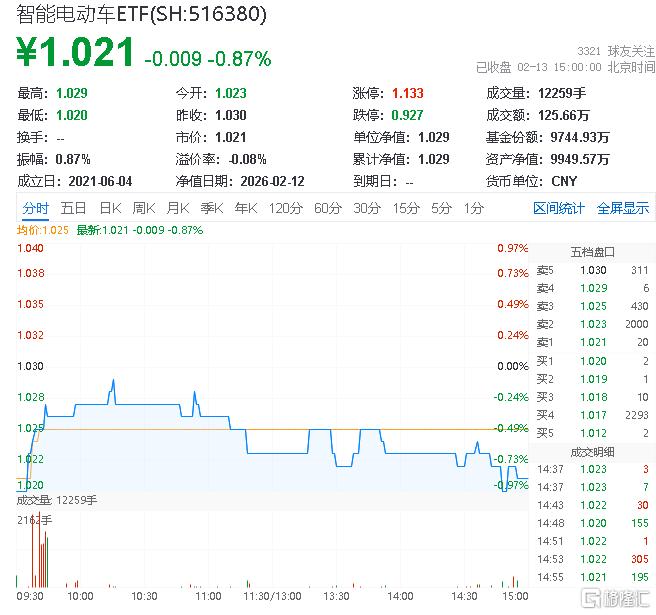Viewport: 656px width, 615px height.
Task: Open the 五日 chart tab
Action: [x=73, y=208]
